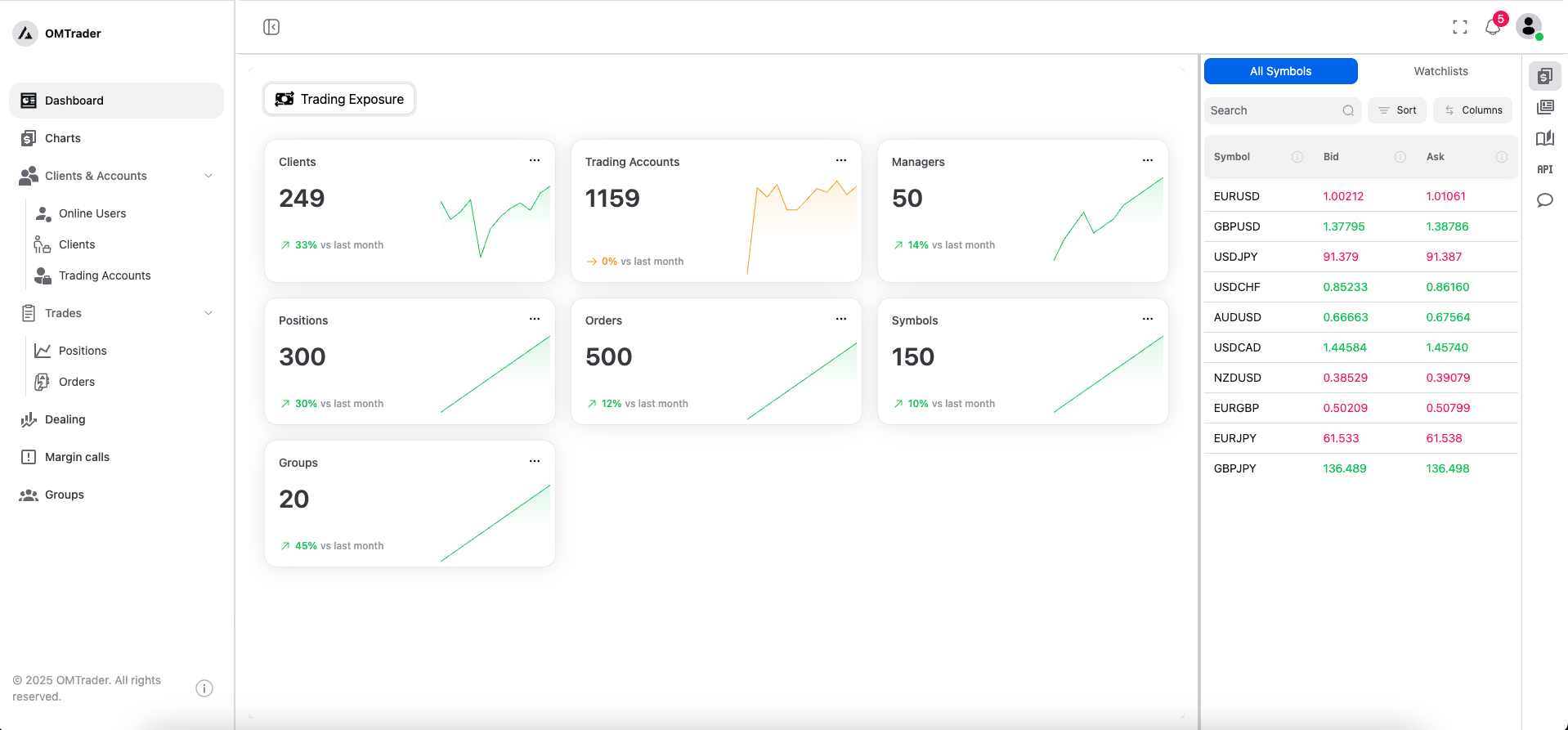Select the All Symbols tab
1568x730 pixels.
pyautogui.click(x=1280, y=71)
